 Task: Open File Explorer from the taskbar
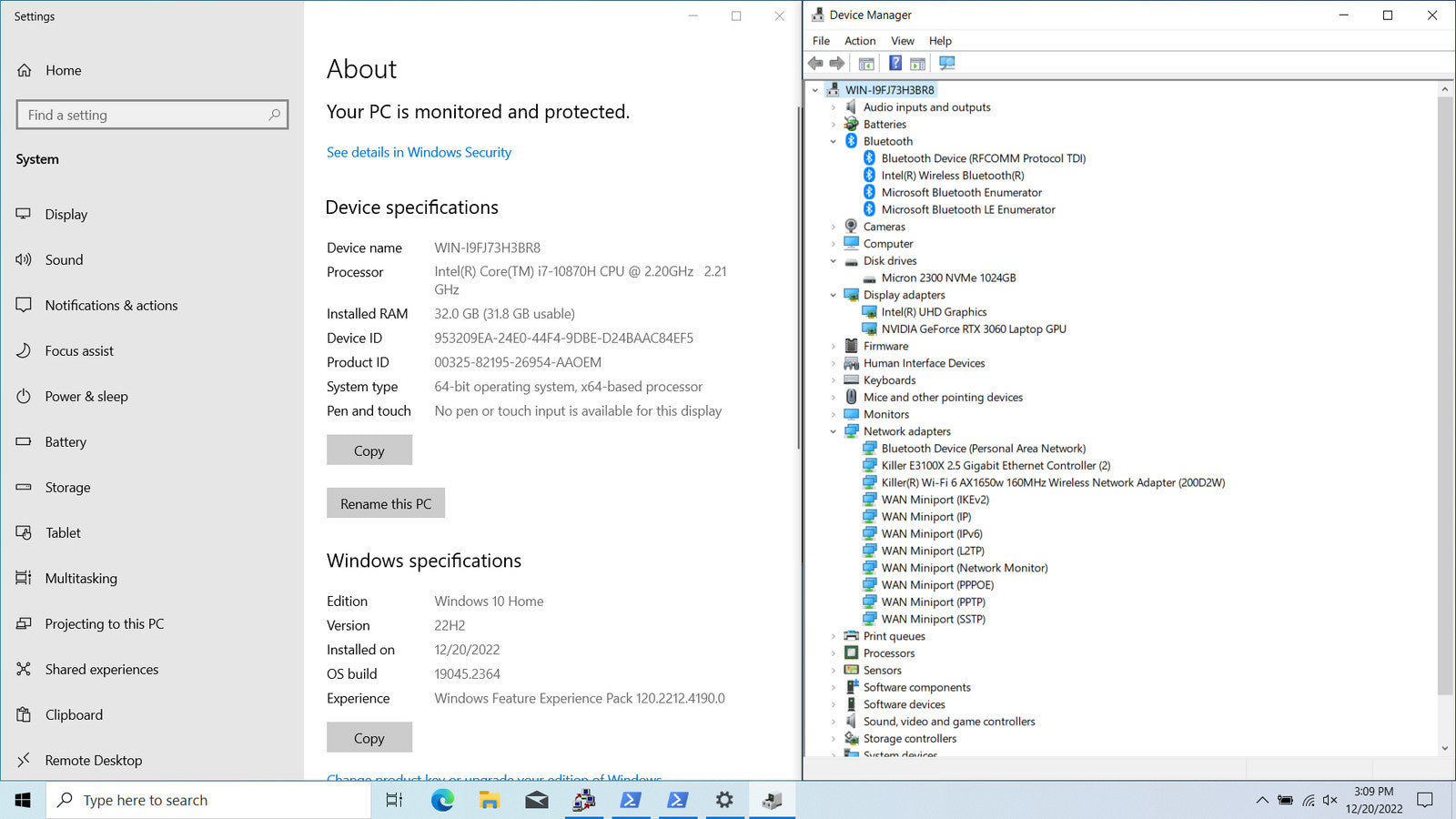[x=490, y=800]
